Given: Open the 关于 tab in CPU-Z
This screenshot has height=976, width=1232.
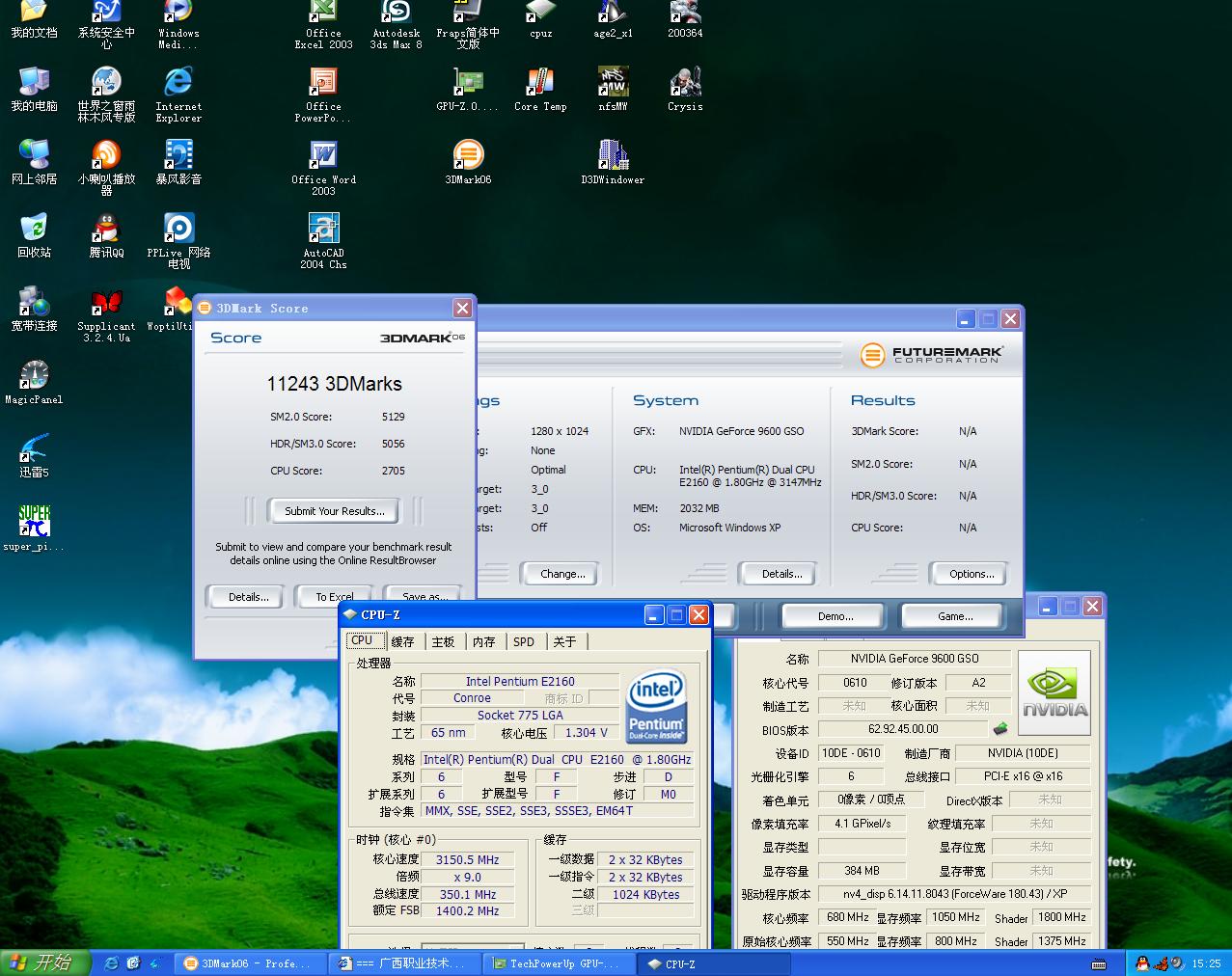Looking at the screenshot, I should [x=564, y=641].
